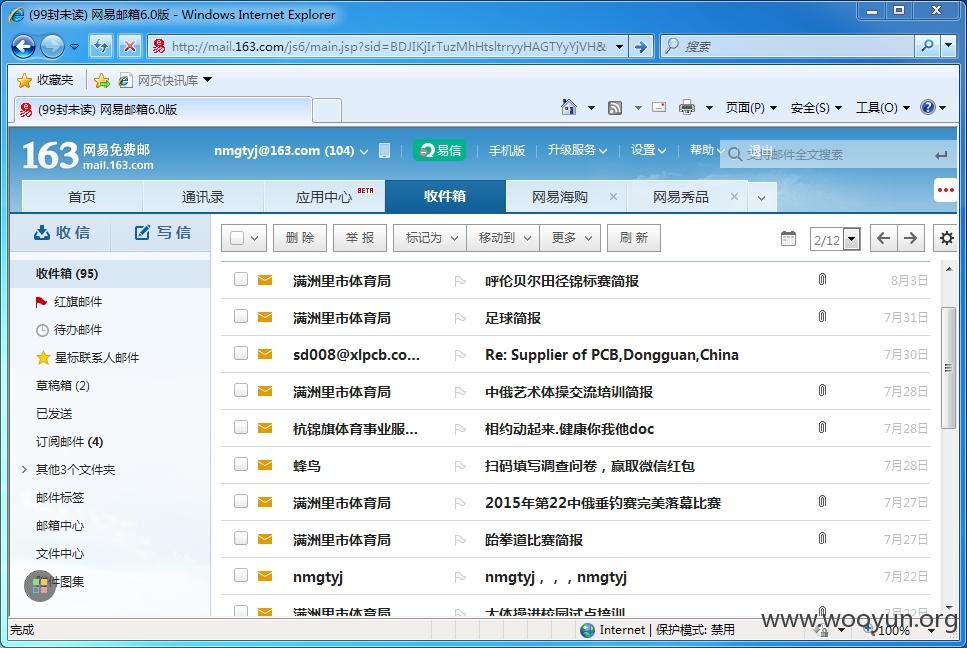Click the Favorites star icon
Image resolution: width=967 pixels, height=648 pixels.
(25, 80)
